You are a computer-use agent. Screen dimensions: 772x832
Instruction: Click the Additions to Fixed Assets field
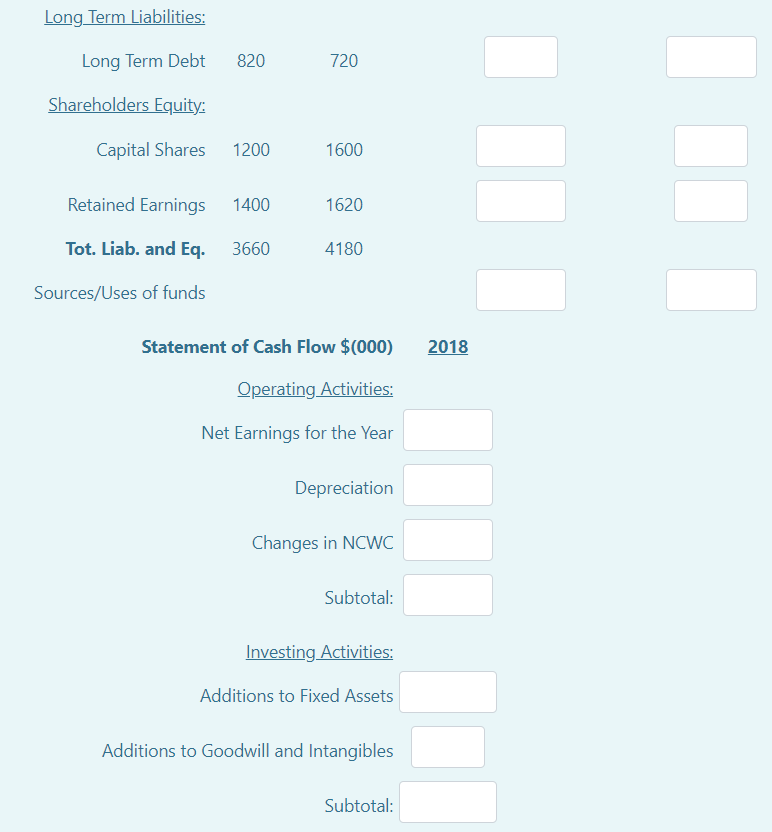[447, 691]
